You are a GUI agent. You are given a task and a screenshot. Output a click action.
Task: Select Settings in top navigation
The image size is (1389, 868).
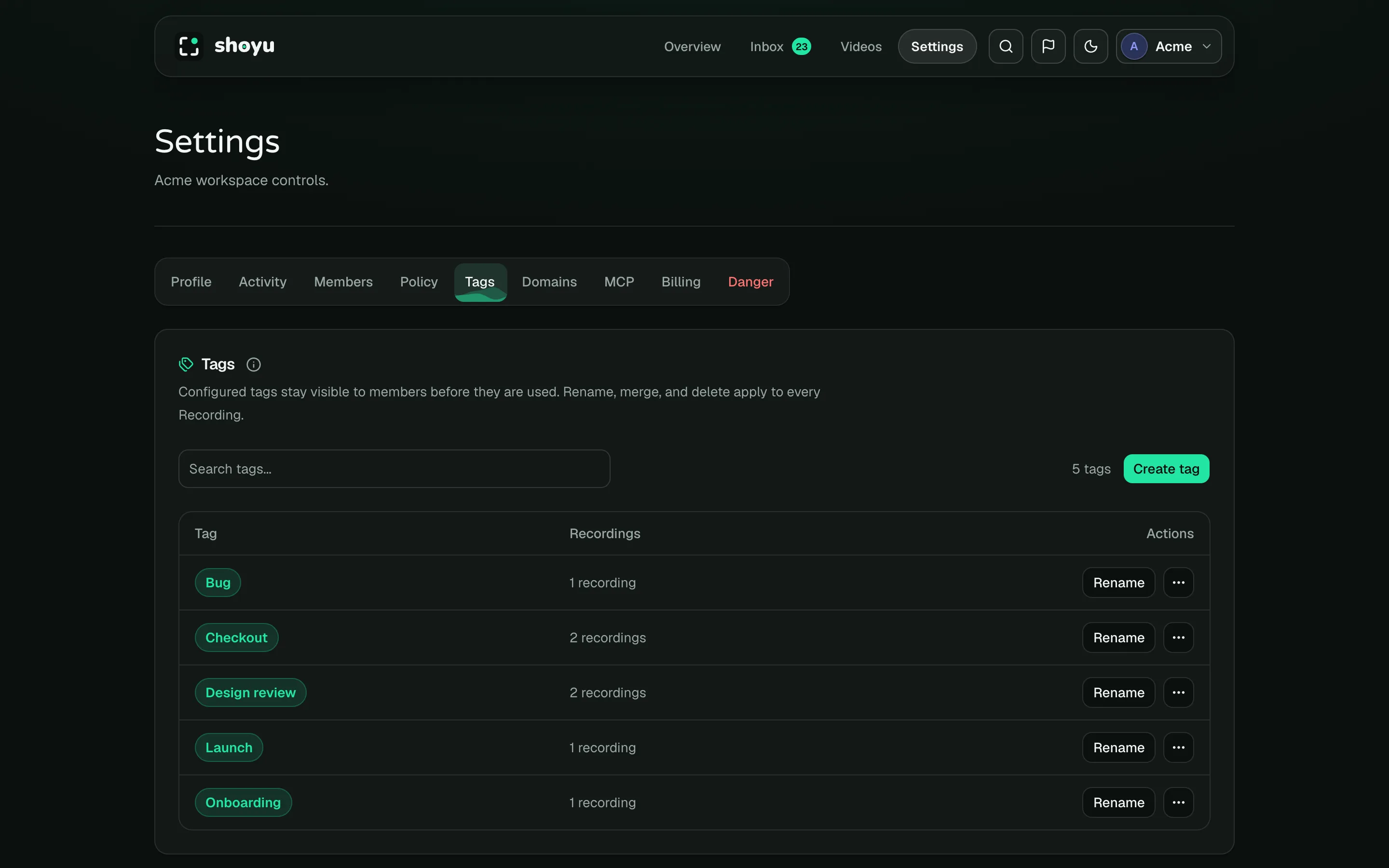point(937,46)
